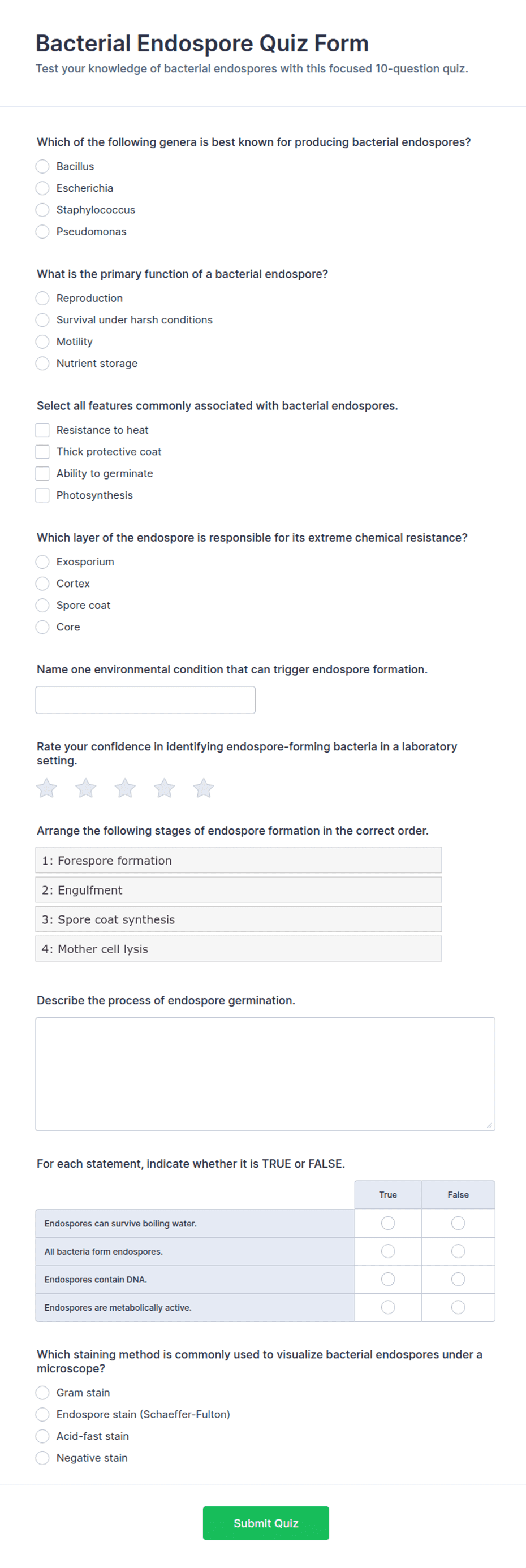The width and height of the screenshot is (526, 1568).
Task: Give a five-star confidence rating
Action: pos(204,788)
